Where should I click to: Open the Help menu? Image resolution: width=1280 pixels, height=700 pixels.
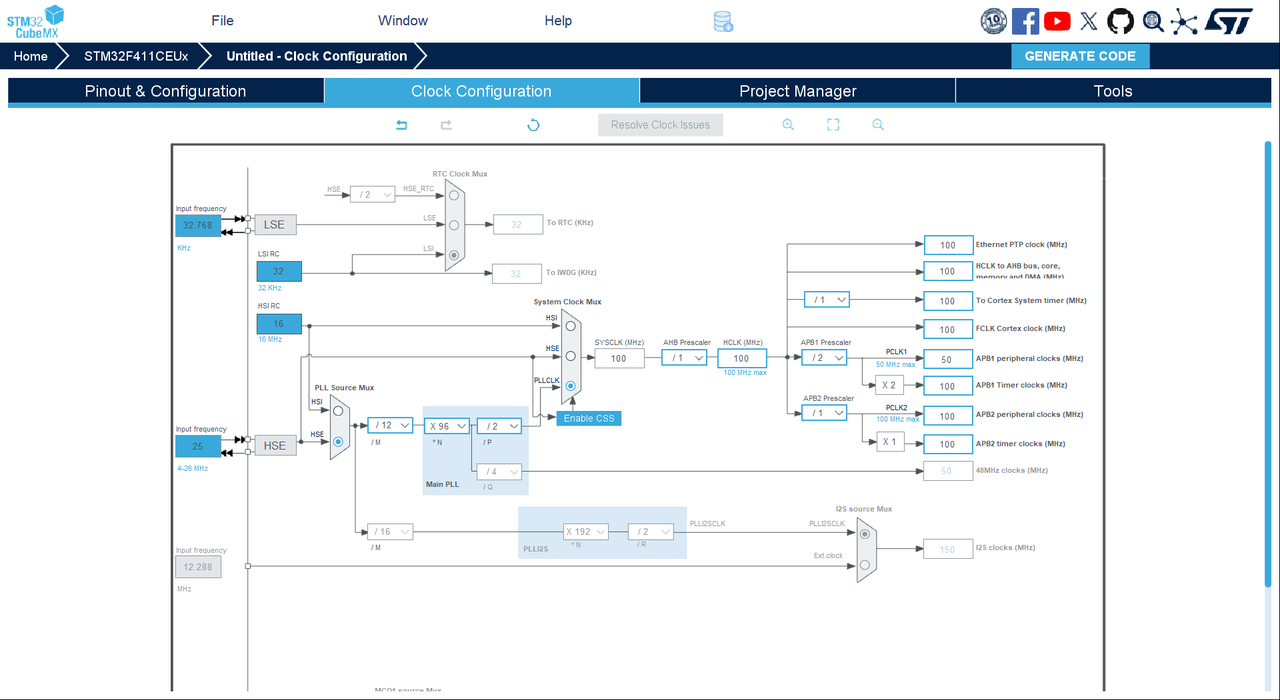(558, 21)
